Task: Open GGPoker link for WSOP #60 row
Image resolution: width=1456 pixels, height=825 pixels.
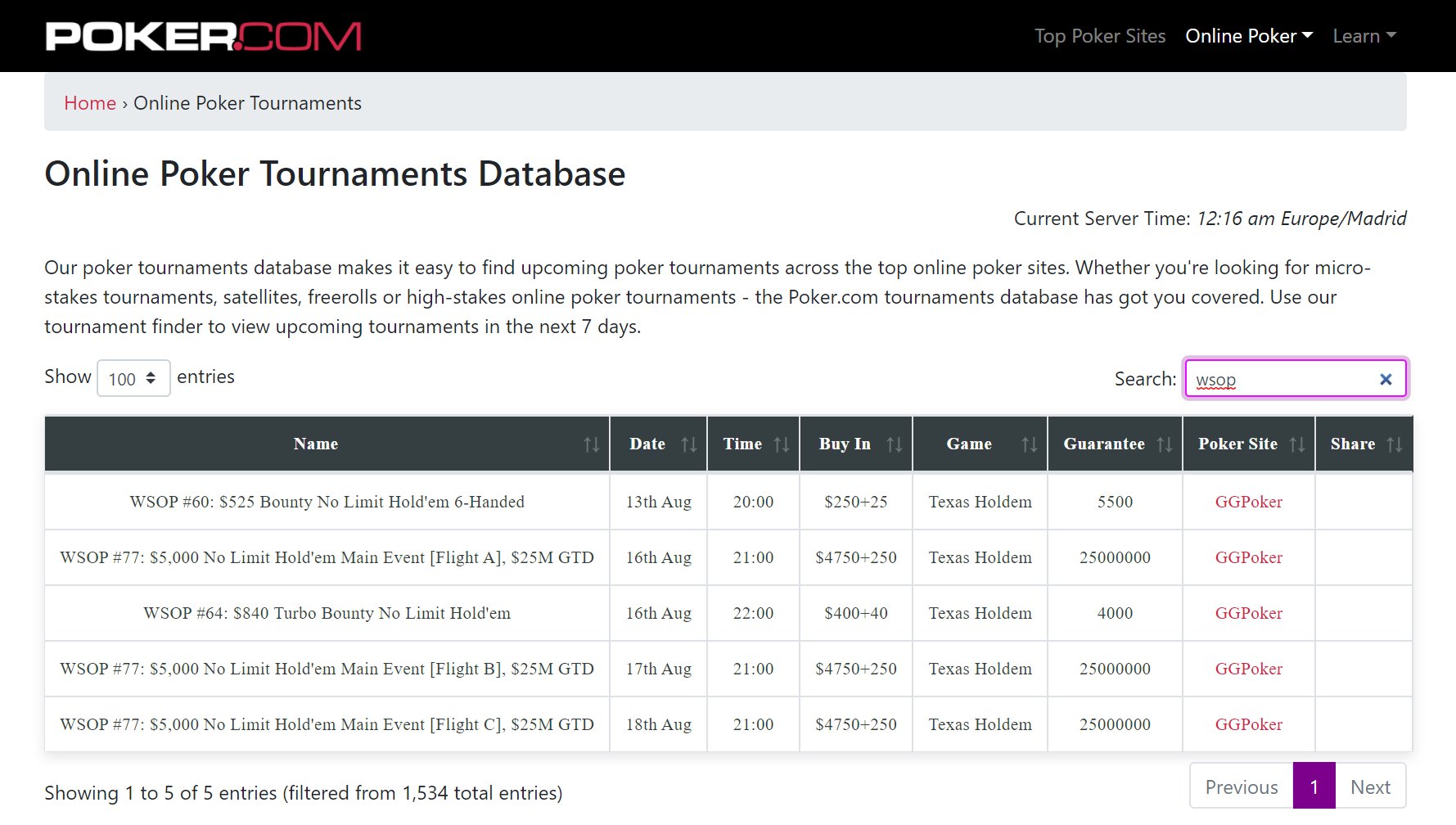Action: pos(1249,502)
